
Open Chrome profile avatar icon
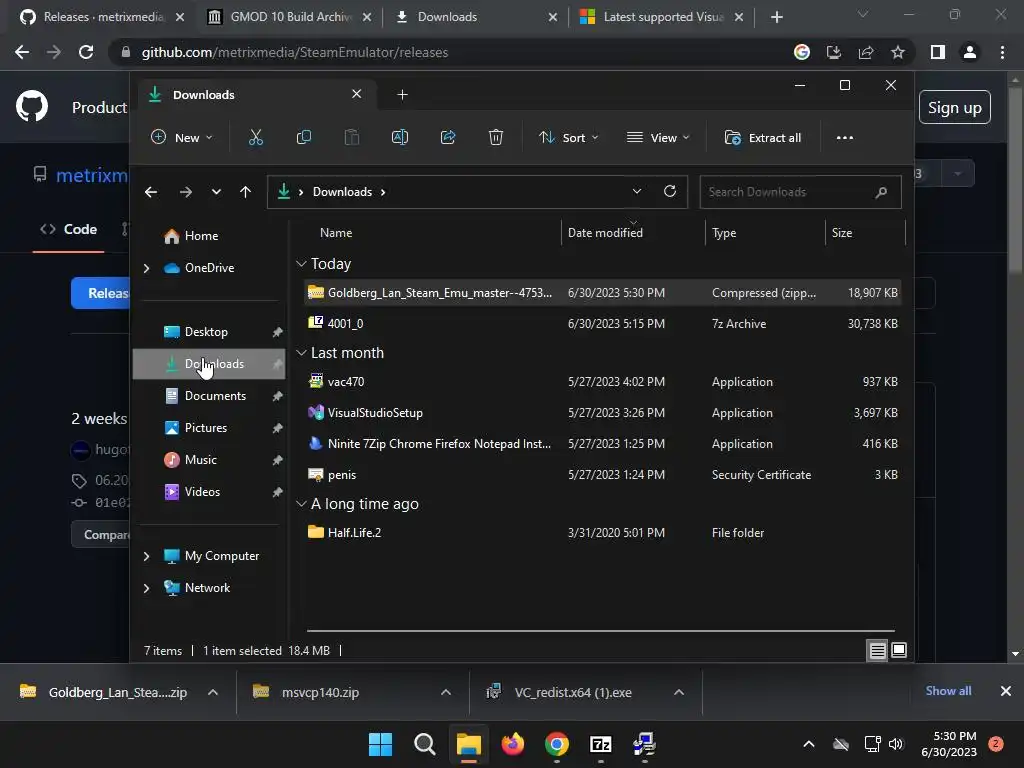point(970,52)
